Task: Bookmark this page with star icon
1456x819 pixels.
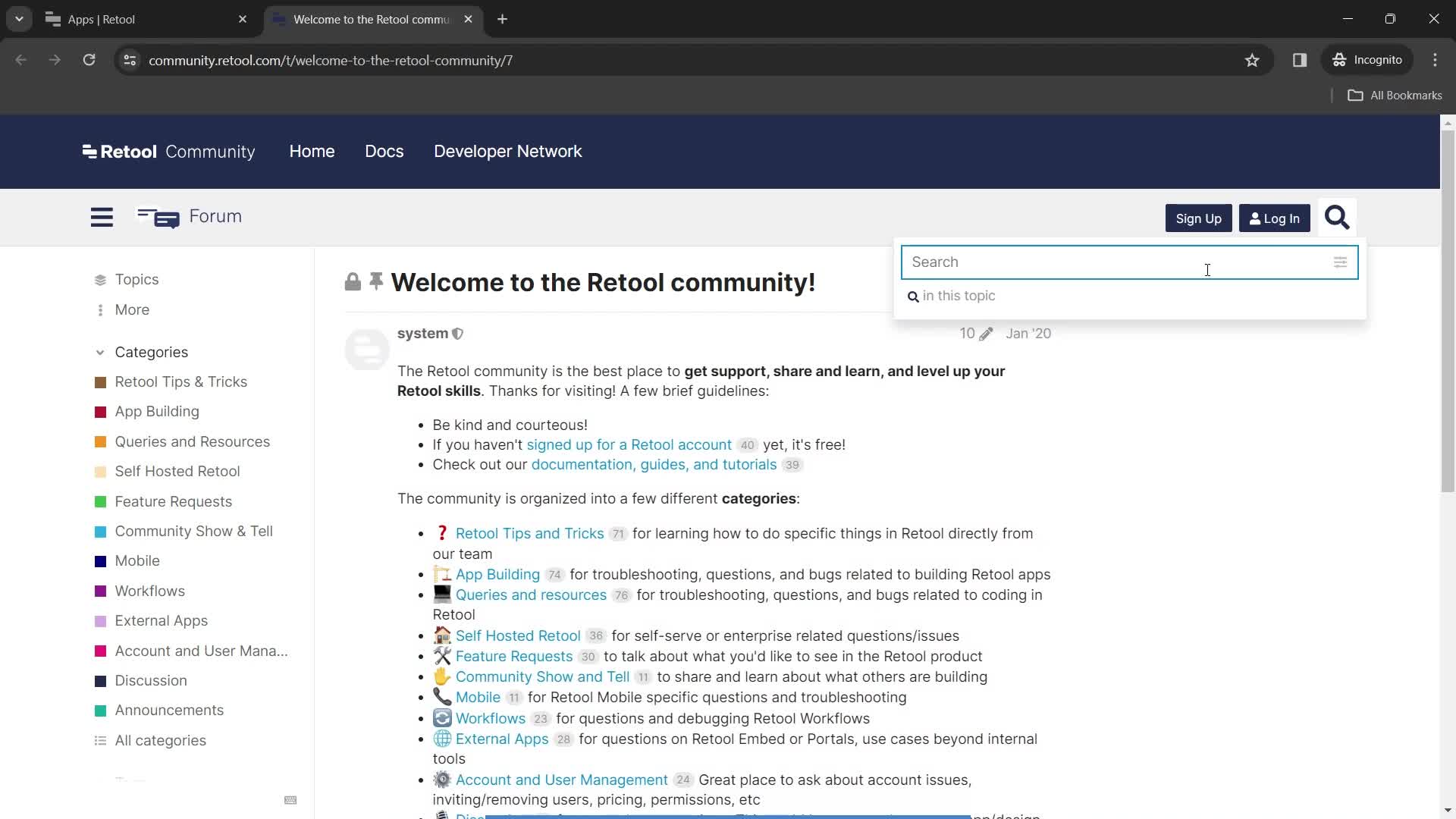Action: (1252, 60)
